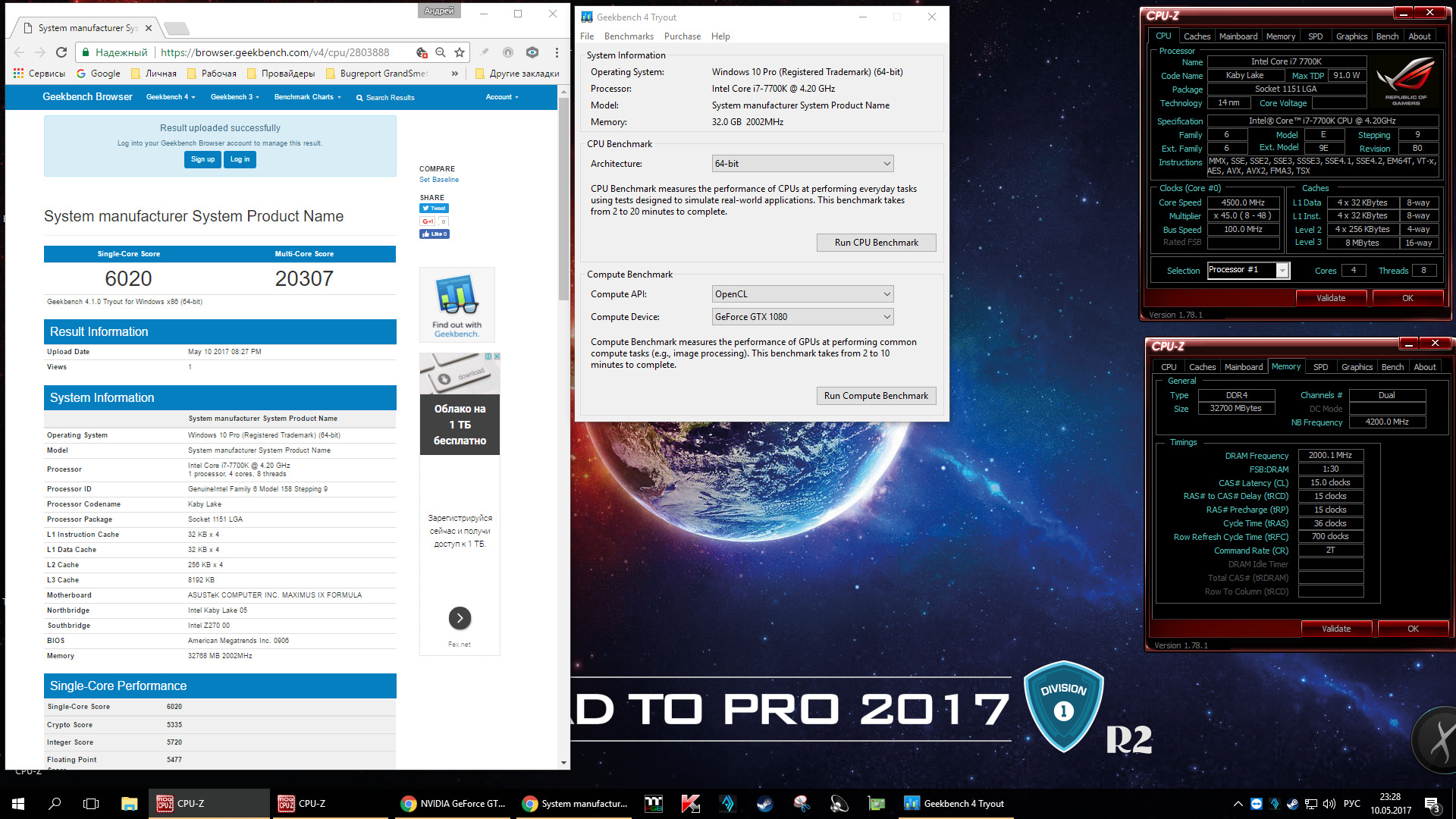Viewport: 1456px width, 819px height.
Task: Switch to SPD tab in lower CPU-Z window
Action: click(x=1321, y=367)
